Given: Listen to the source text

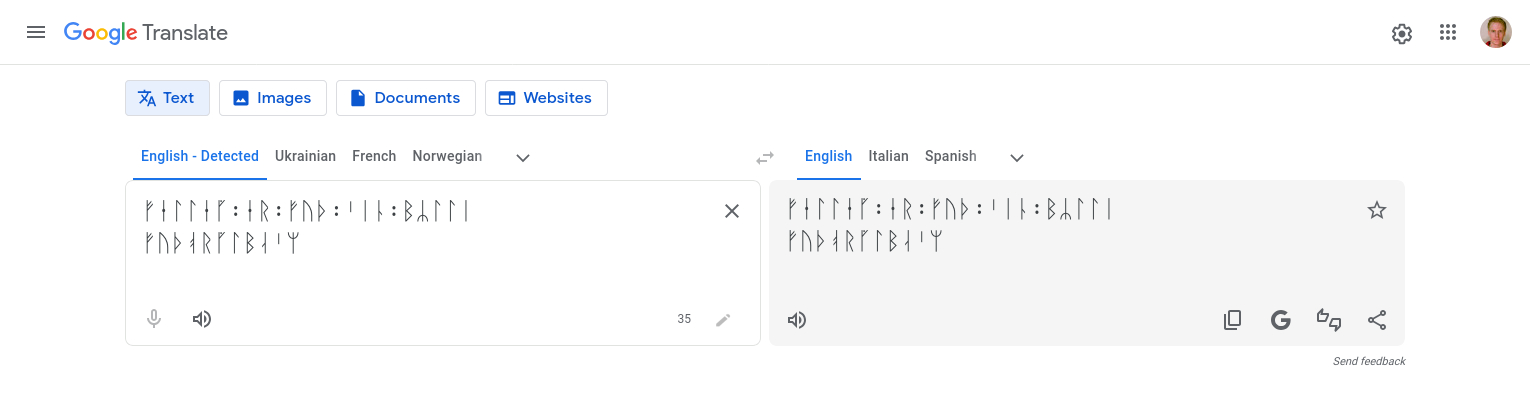Looking at the screenshot, I should tap(202, 319).
